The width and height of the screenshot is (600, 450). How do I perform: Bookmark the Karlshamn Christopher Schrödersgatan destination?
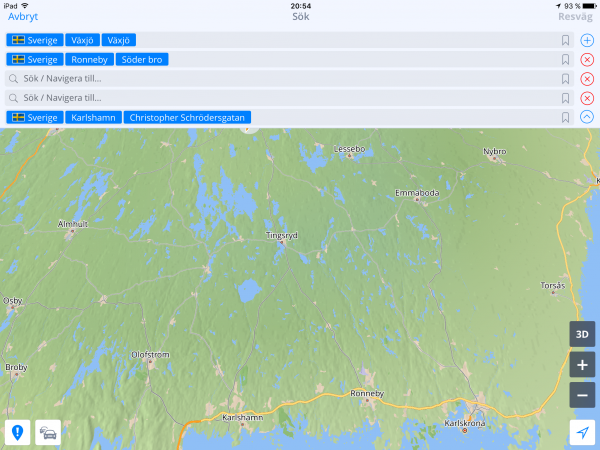(x=565, y=117)
